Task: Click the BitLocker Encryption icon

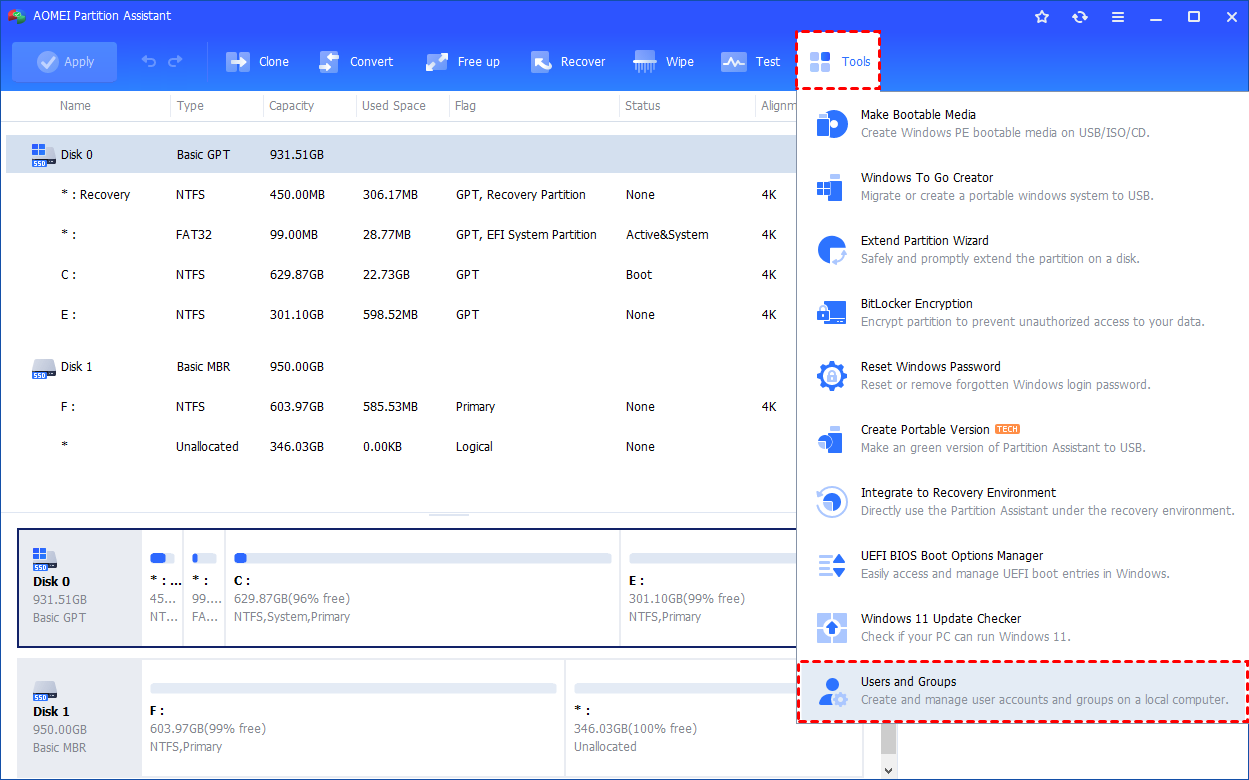Action: coord(831,312)
